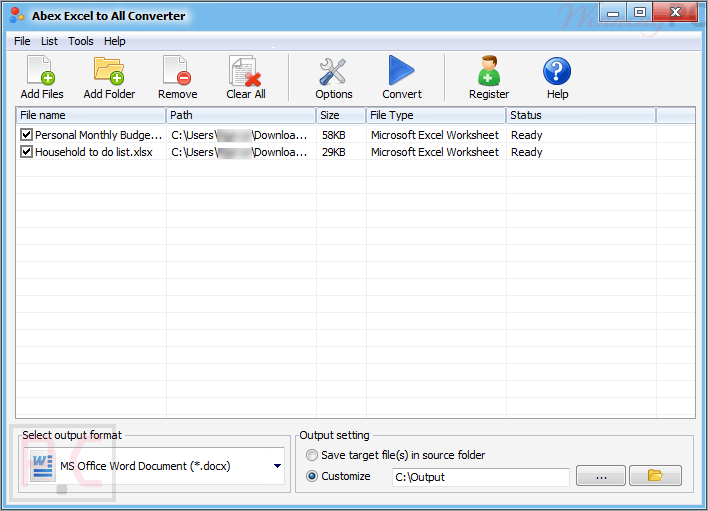
Task: Close the Abex converter window
Action: [675, 13]
